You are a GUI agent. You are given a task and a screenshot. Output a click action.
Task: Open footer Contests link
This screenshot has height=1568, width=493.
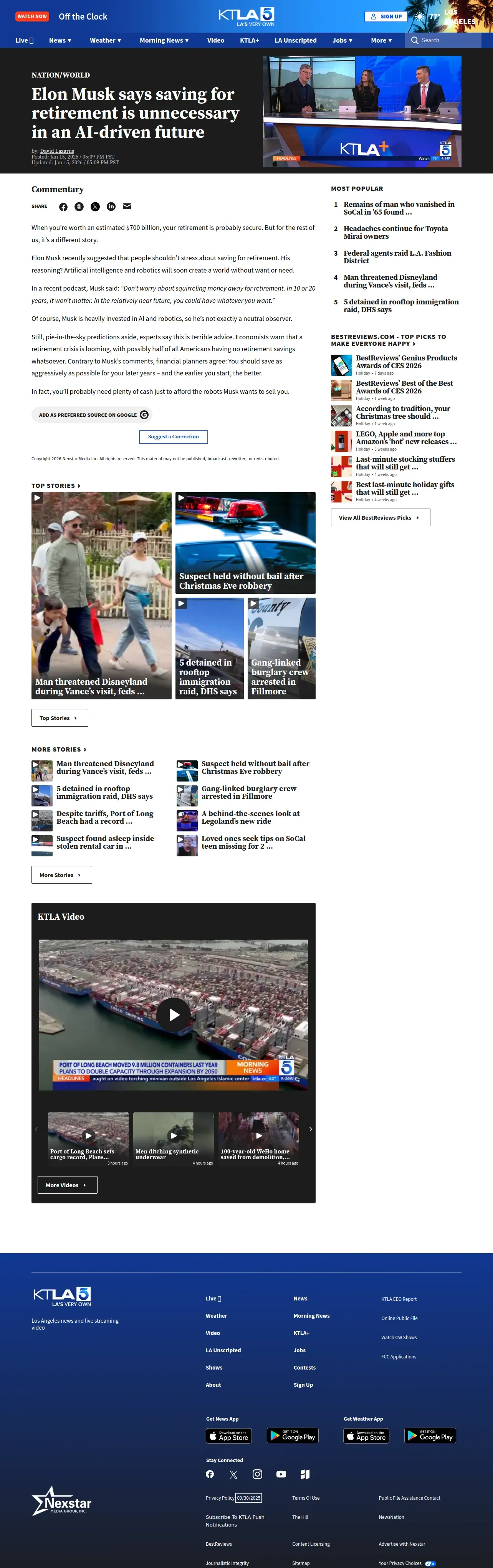(304, 1368)
